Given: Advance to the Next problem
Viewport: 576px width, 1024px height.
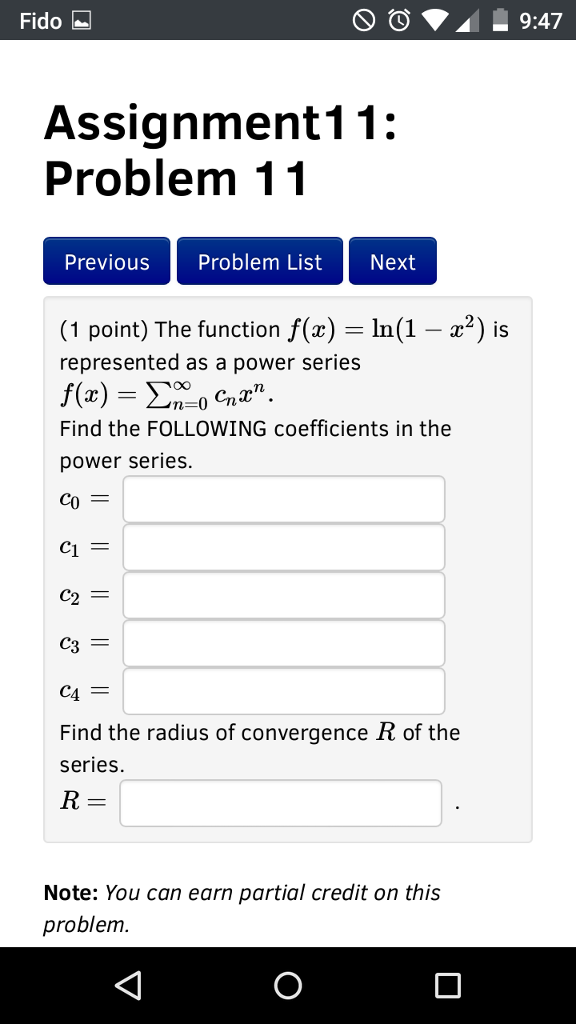Looking at the screenshot, I should 392,261.
